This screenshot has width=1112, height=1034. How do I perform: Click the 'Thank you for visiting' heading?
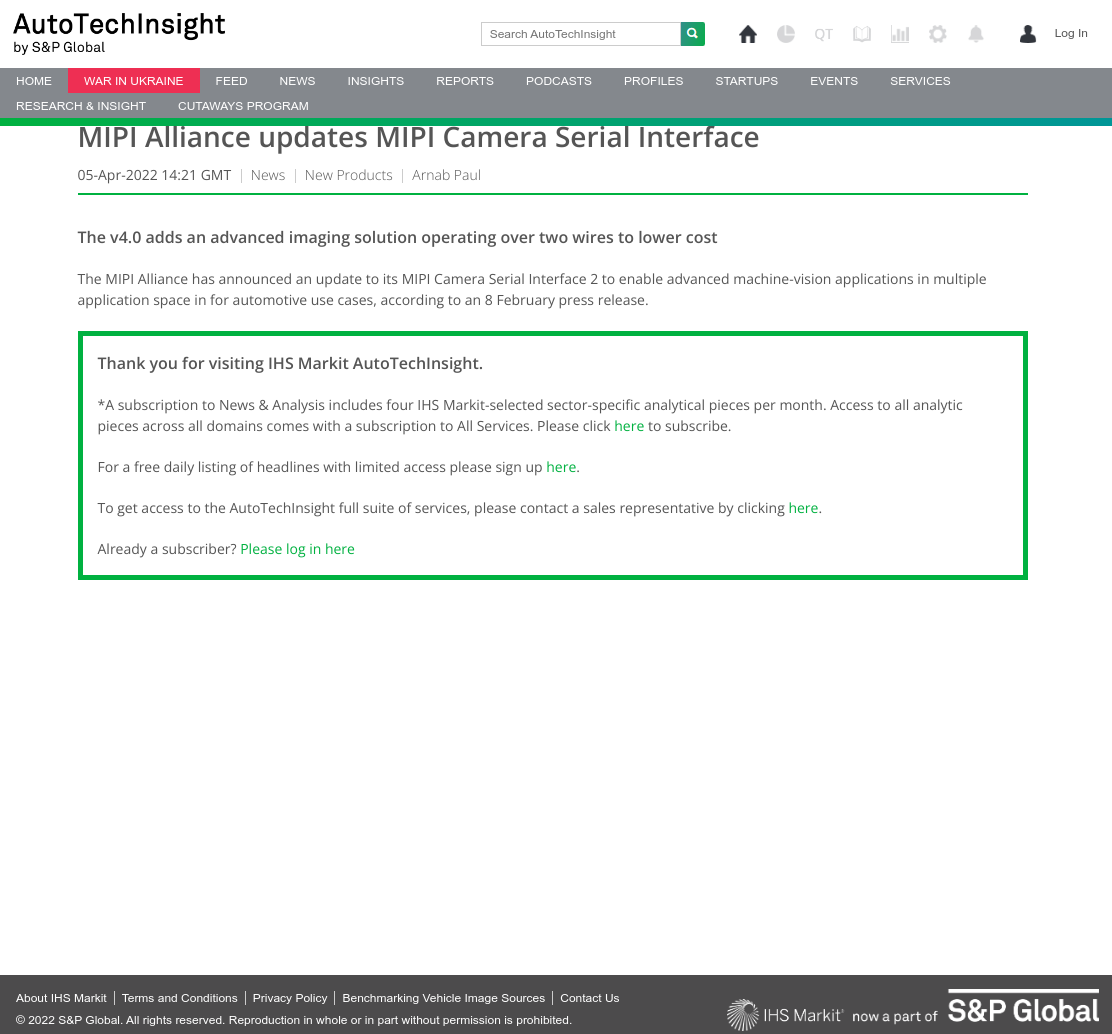[x=290, y=364]
